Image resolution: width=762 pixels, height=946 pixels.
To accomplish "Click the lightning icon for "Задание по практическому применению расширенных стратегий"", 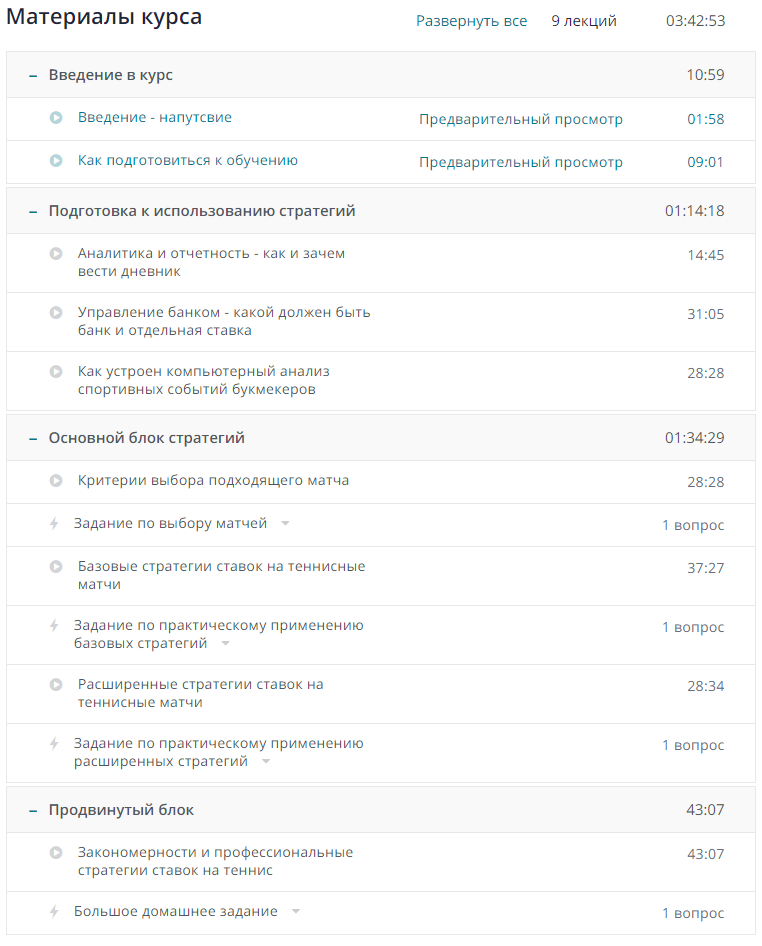I will click(56, 744).
